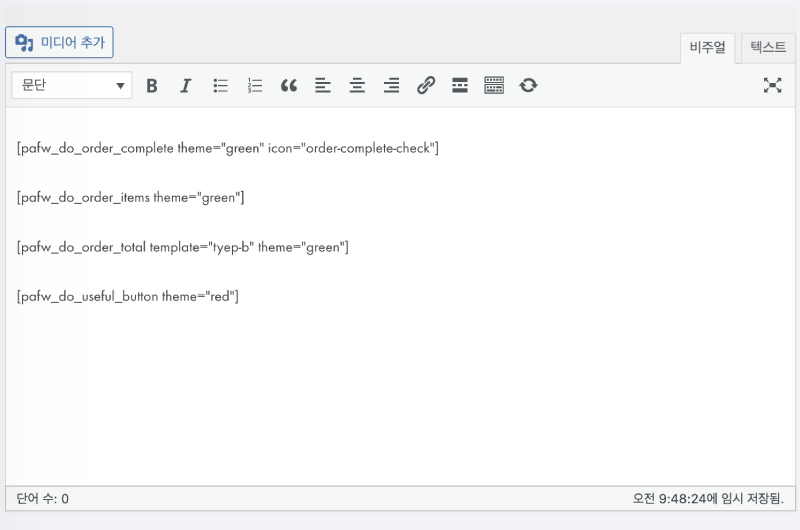Image resolution: width=800 pixels, height=530 pixels.
Task: Center align the text
Action: 357,86
